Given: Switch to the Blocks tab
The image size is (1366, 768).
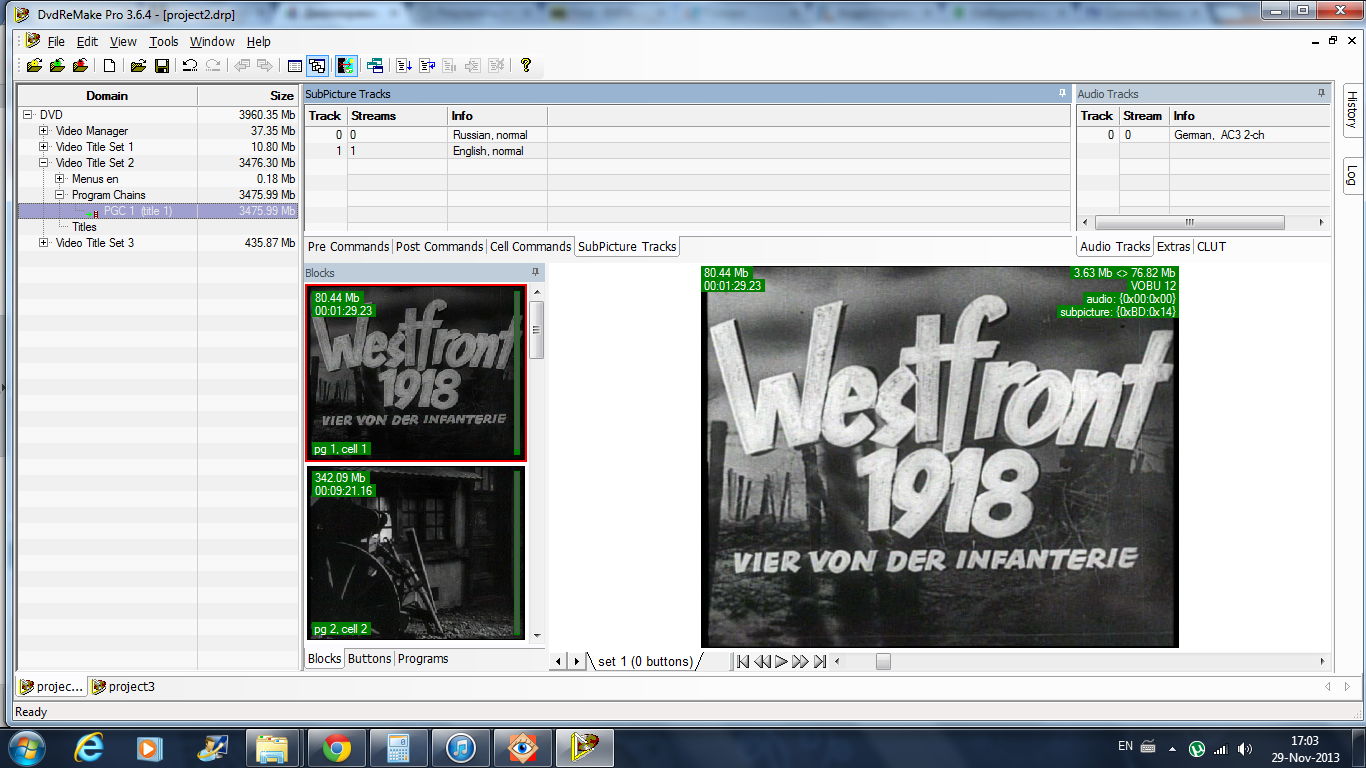Looking at the screenshot, I should (x=324, y=659).
